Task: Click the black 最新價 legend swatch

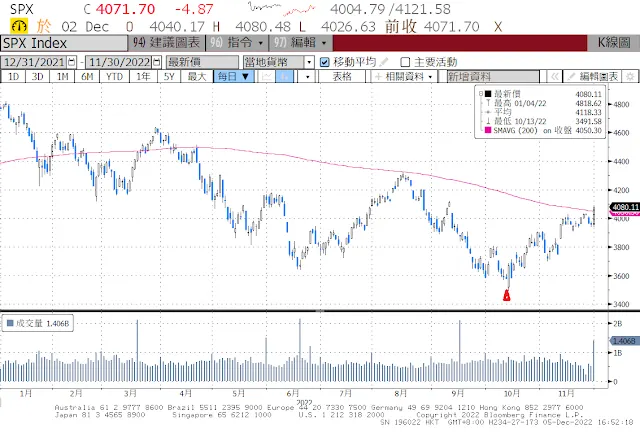Action: (x=487, y=94)
